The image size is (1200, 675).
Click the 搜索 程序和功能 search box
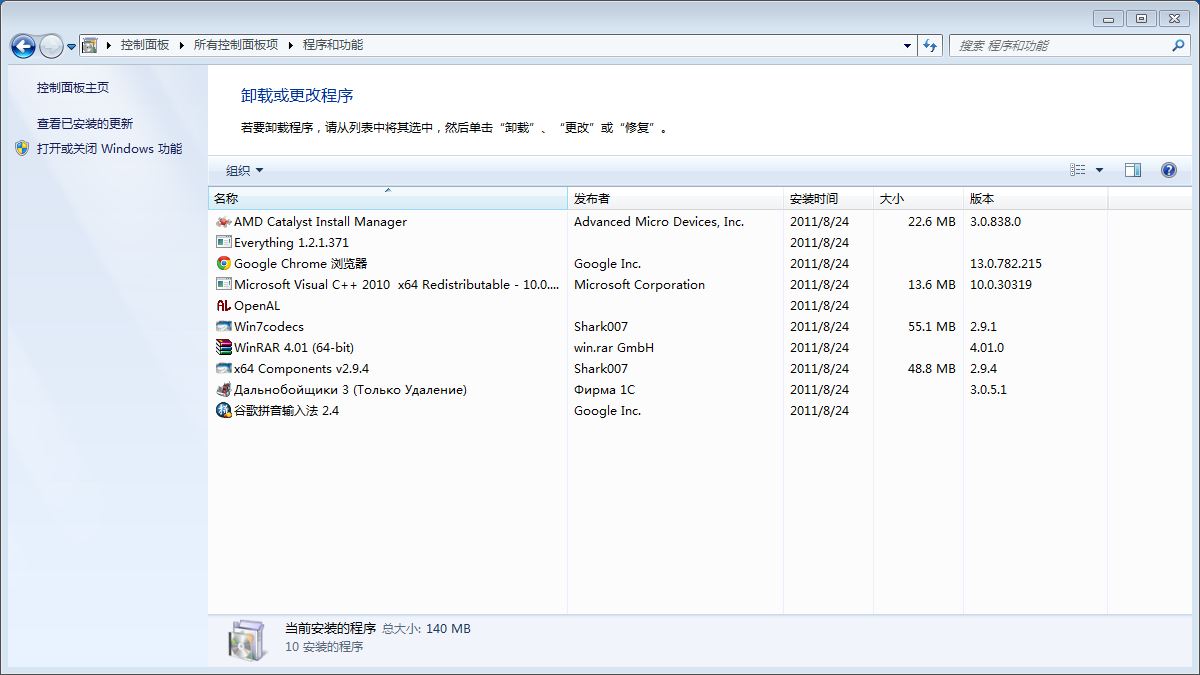pyautogui.click(x=1060, y=46)
